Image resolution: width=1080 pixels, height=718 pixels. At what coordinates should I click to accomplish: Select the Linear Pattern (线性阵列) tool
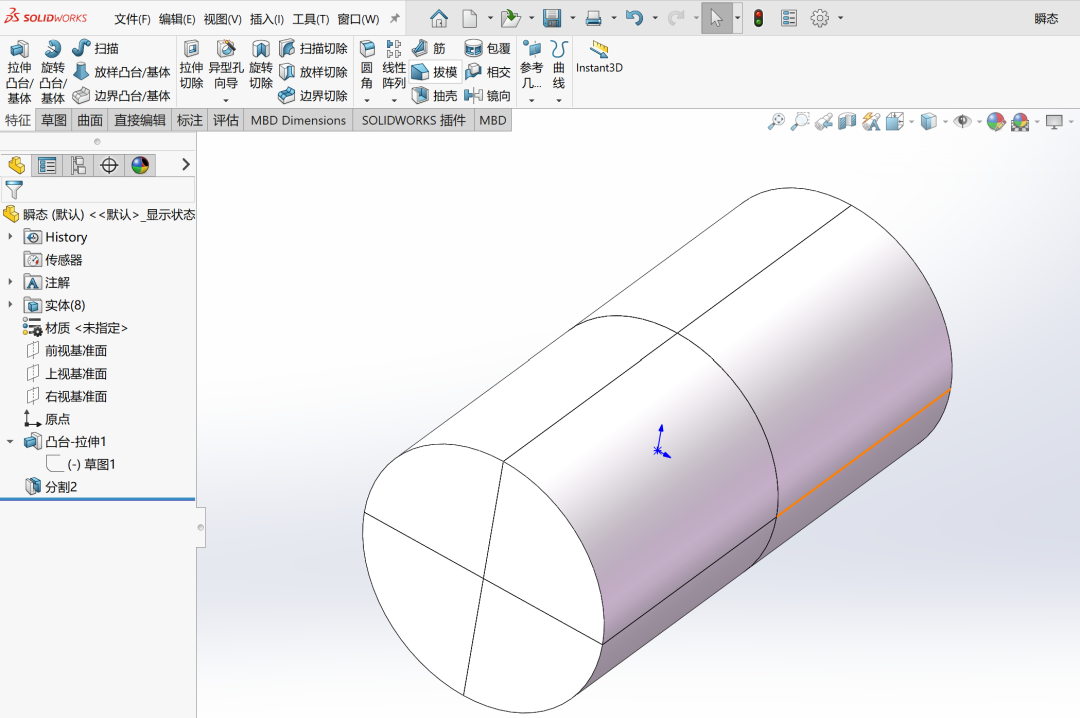click(394, 65)
